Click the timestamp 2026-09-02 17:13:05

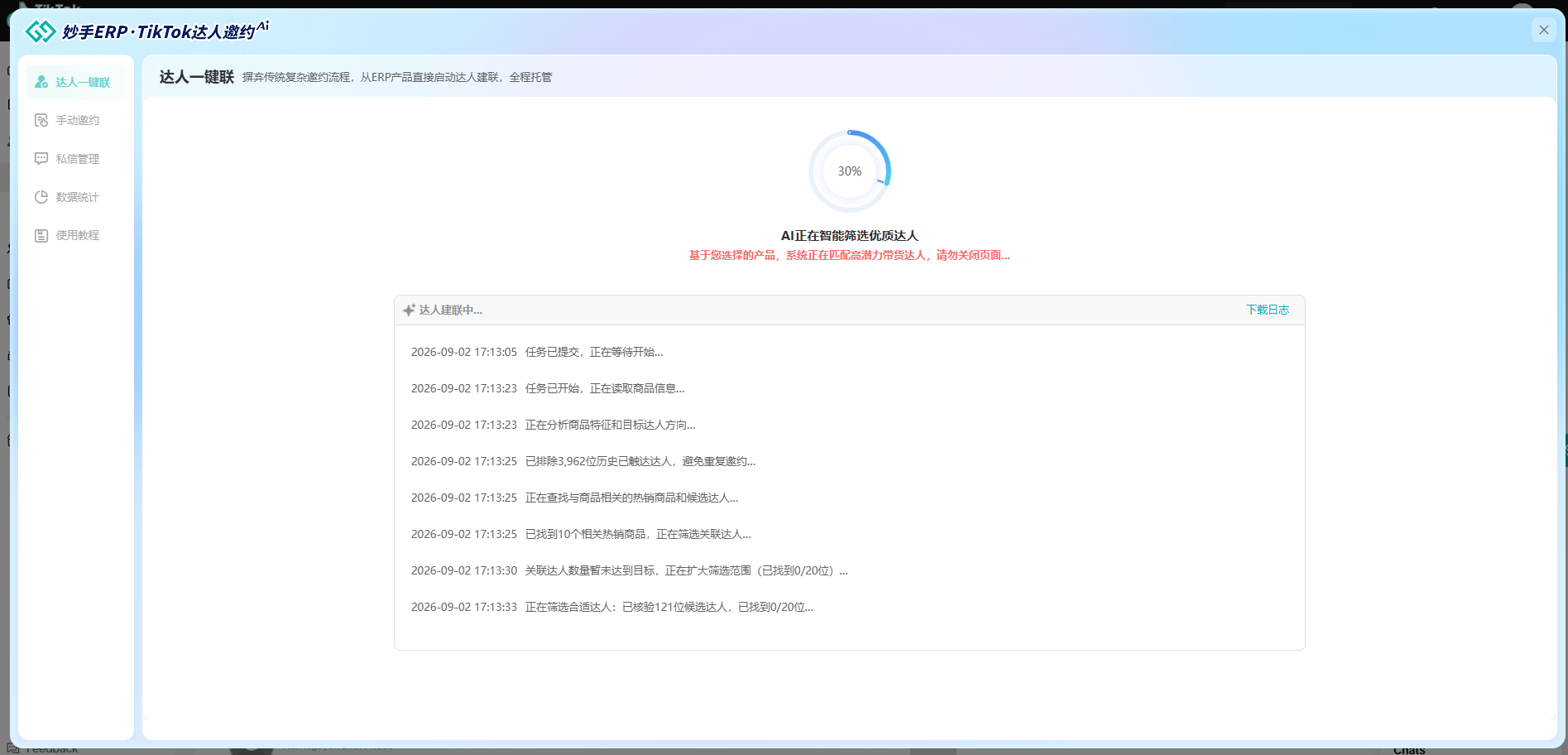464,352
